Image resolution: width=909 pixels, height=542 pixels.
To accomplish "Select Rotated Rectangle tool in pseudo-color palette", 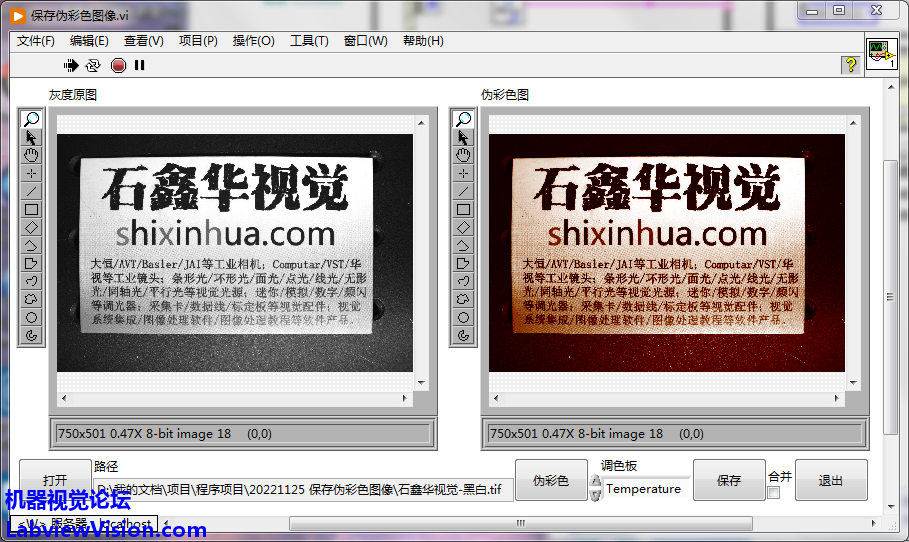I will point(463,227).
